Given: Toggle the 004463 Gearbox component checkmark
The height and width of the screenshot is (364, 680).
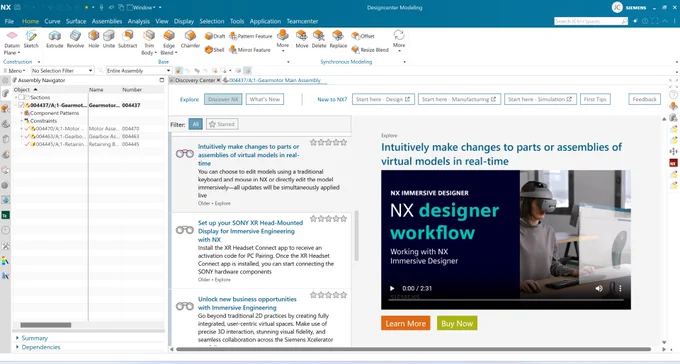Looking at the screenshot, I should coord(27,136).
